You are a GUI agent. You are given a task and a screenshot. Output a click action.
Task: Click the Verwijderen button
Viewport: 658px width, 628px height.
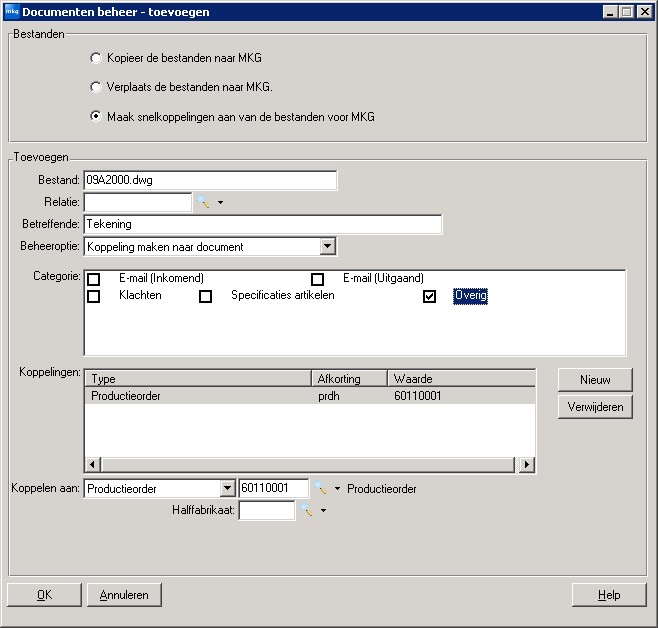(595, 407)
